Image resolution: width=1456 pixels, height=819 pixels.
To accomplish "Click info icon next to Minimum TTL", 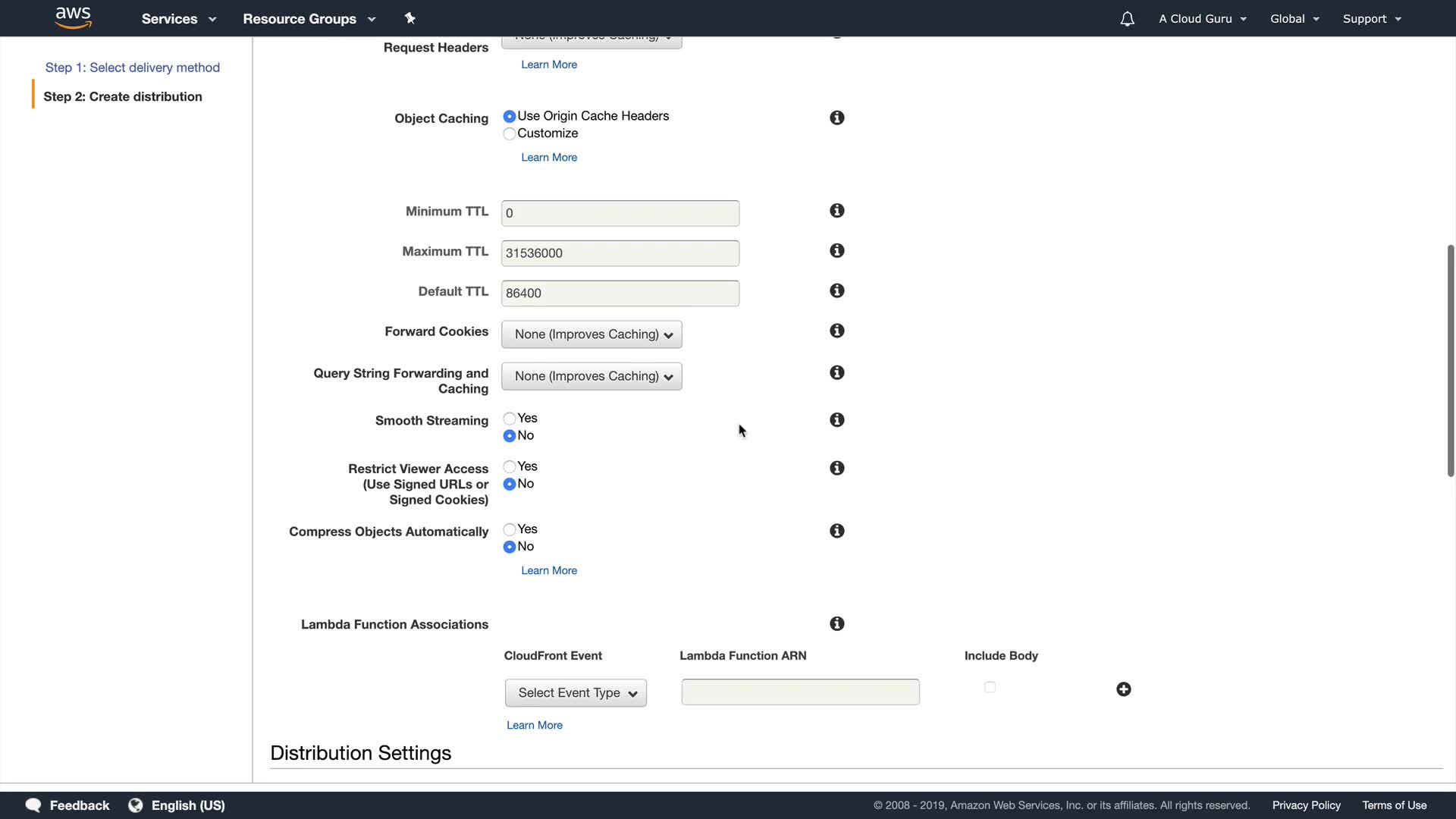I will click(836, 211).
